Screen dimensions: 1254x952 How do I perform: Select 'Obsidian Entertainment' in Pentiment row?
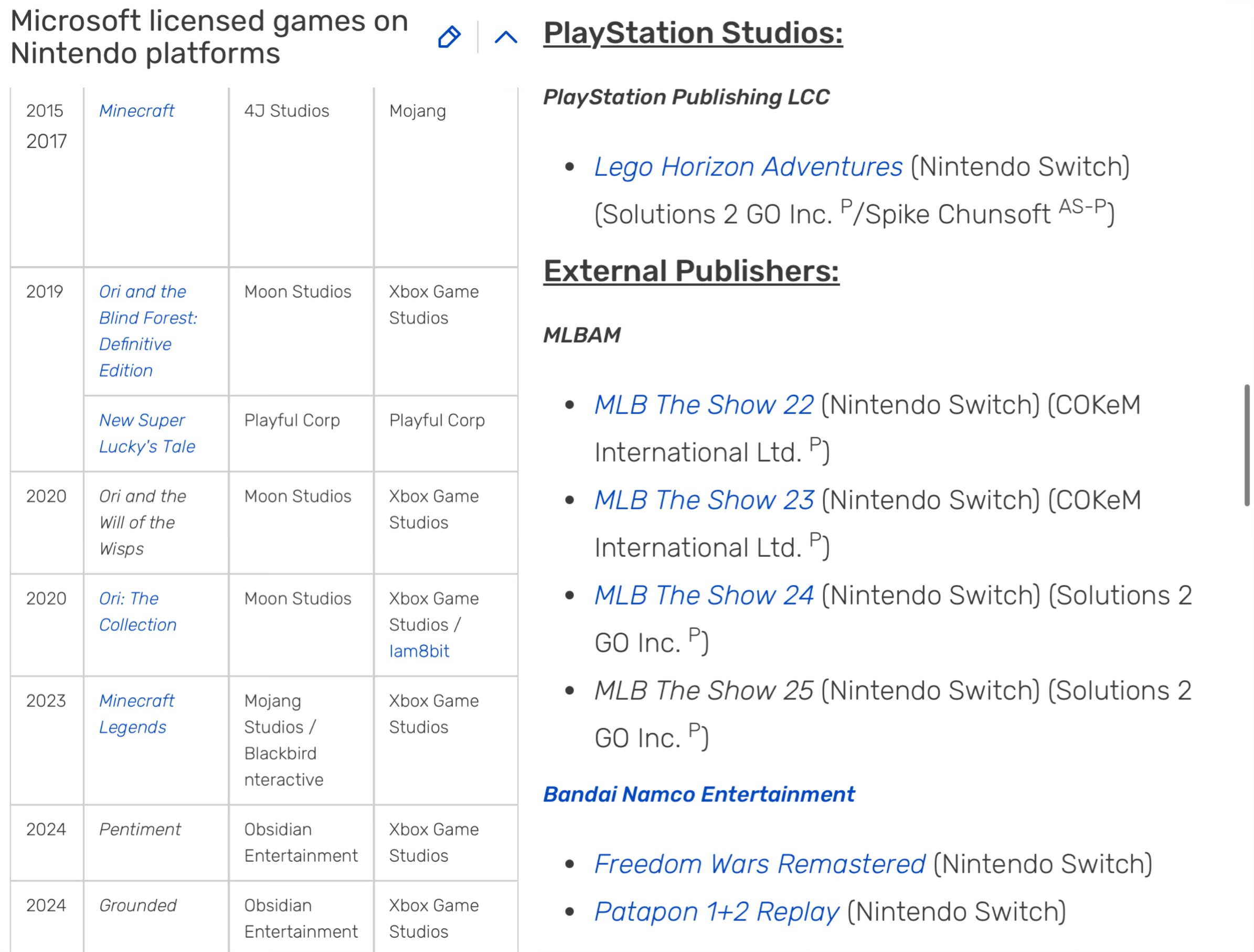tap(301, 842)
